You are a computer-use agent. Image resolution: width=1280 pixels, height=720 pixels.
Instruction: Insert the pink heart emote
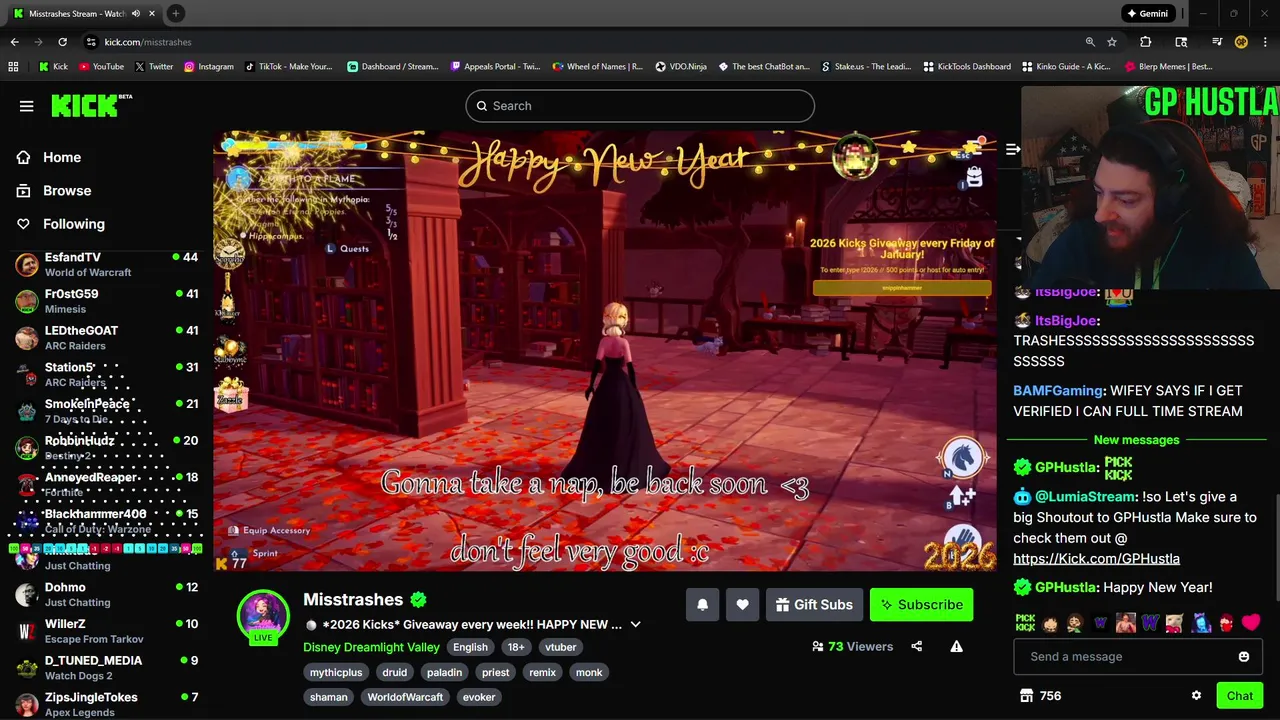1251,623
